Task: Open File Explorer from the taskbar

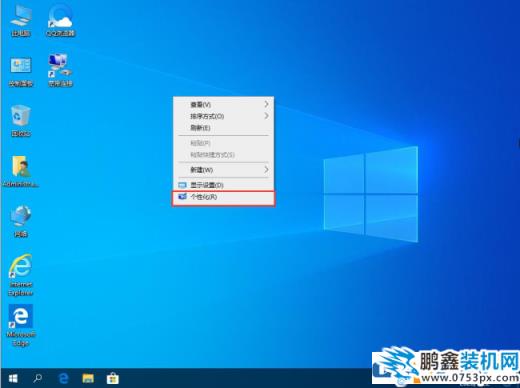Action: [88, 378]
